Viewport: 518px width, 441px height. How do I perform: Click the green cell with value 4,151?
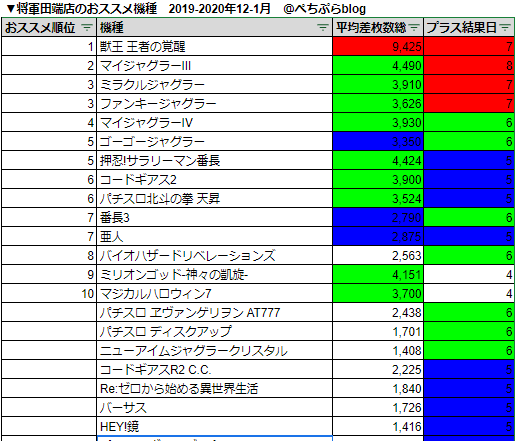click(x=378, y=274)
